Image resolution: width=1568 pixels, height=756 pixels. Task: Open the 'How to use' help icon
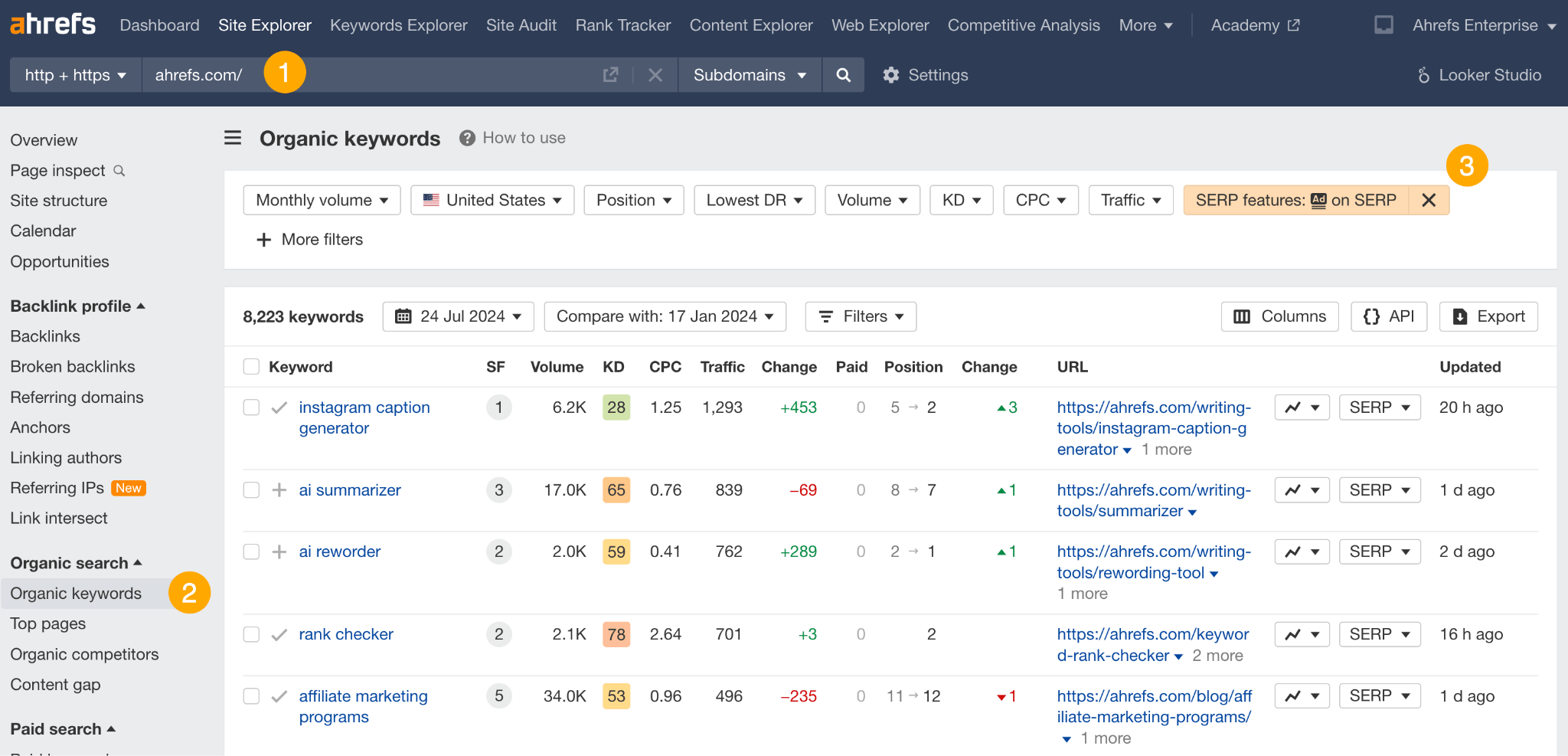[x=466, y=138]
